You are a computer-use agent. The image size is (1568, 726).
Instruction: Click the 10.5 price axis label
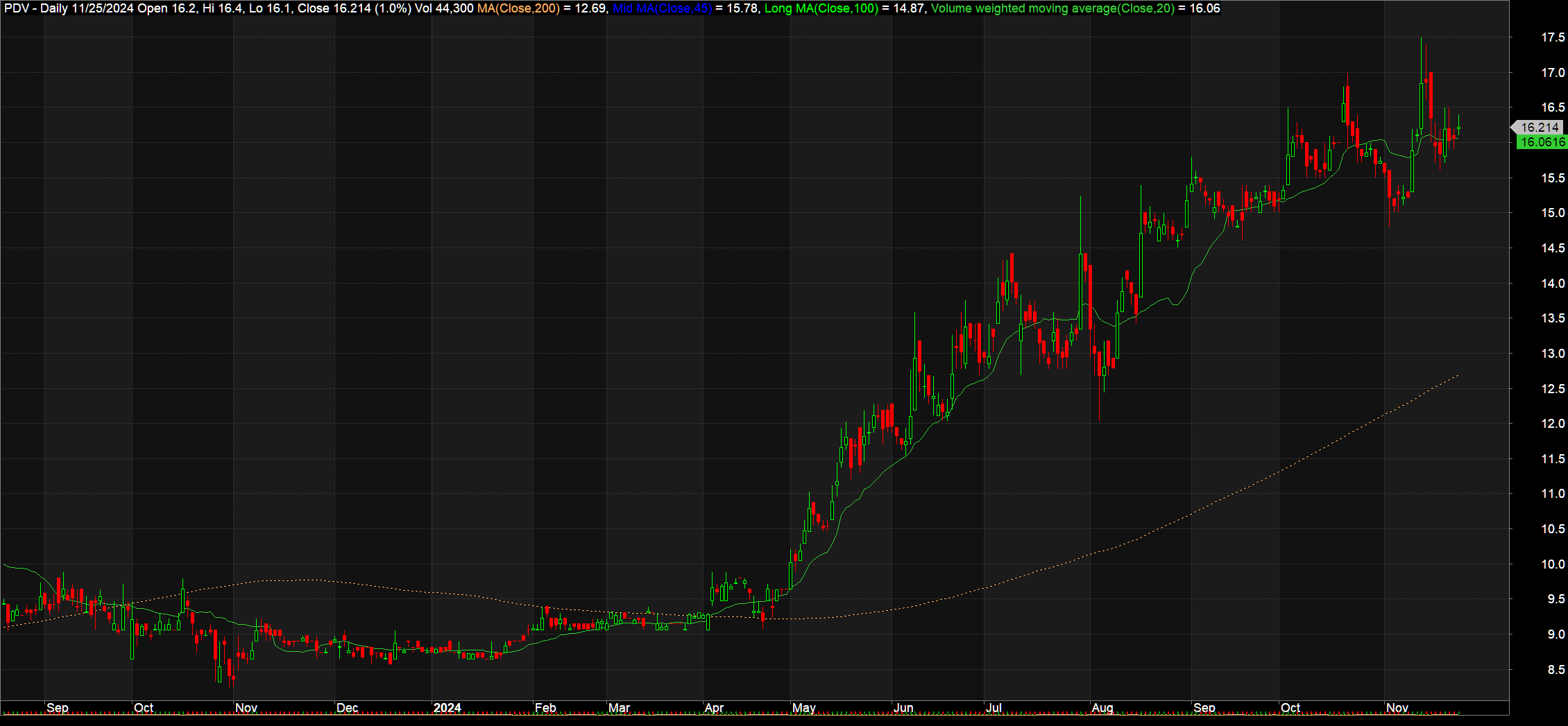(1553, 529)
